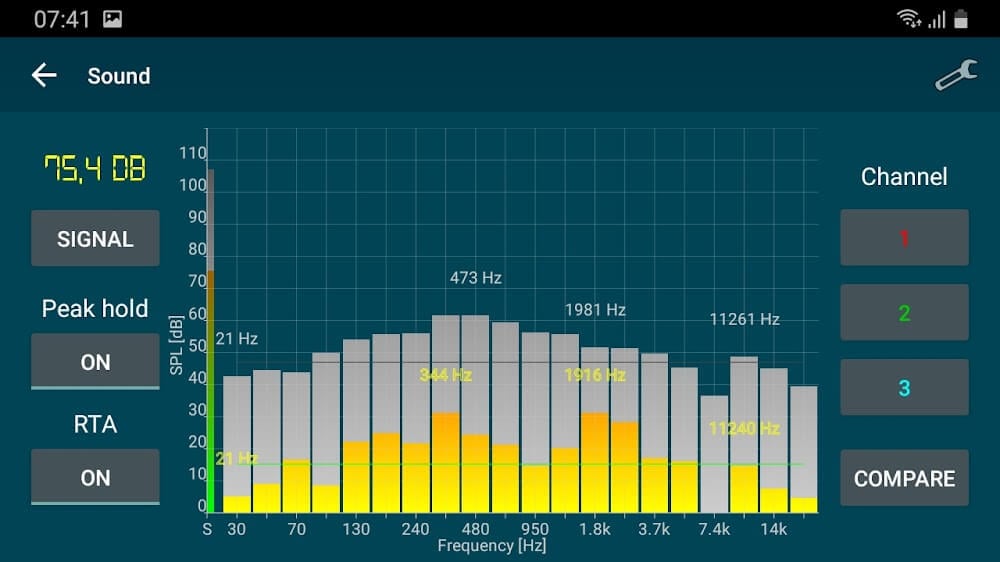Screen dimensions: 1000x562
Task: Select Channel 3
Action: click(904, 388)
